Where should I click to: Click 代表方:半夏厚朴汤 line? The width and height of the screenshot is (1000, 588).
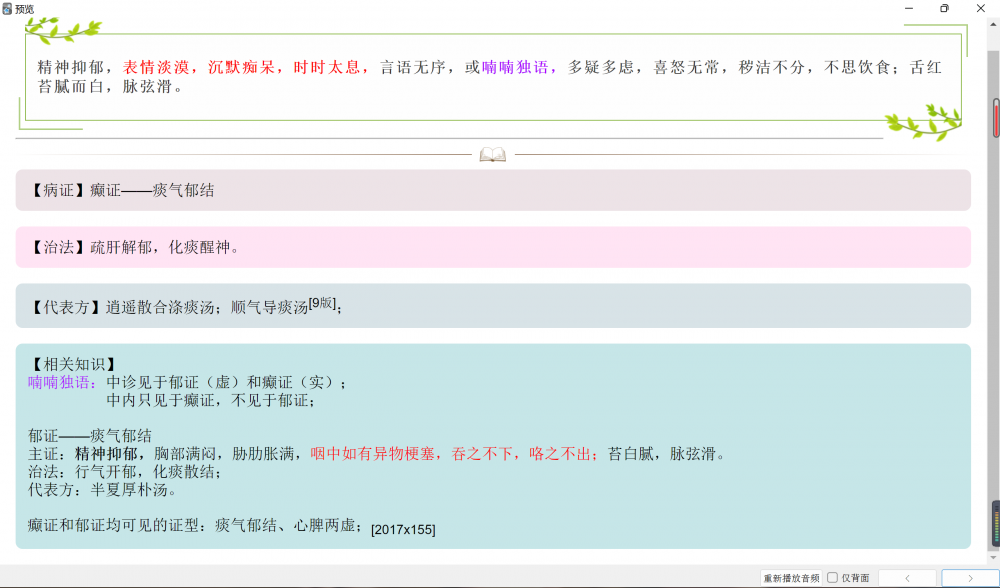[102, 490]
